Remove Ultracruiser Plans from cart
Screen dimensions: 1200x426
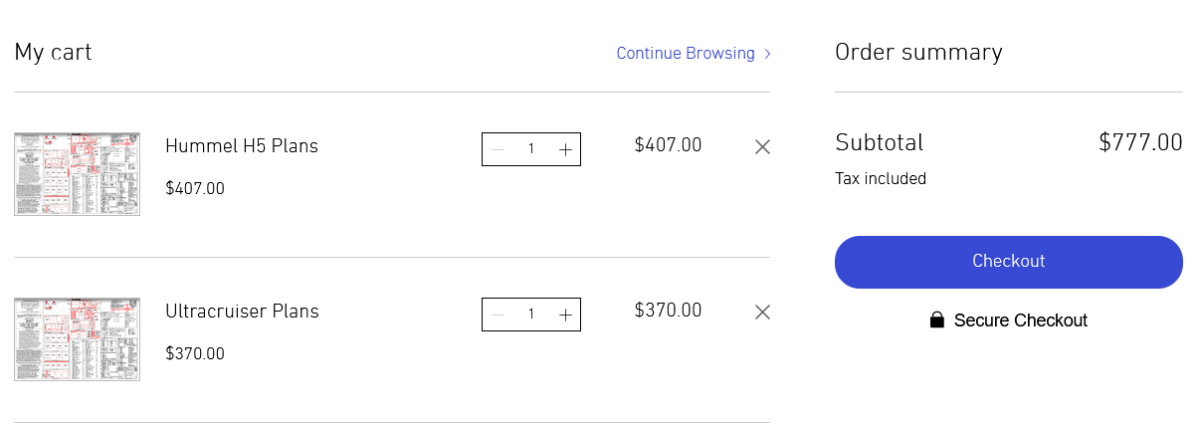pyautogui.click(x=762, y=312)
